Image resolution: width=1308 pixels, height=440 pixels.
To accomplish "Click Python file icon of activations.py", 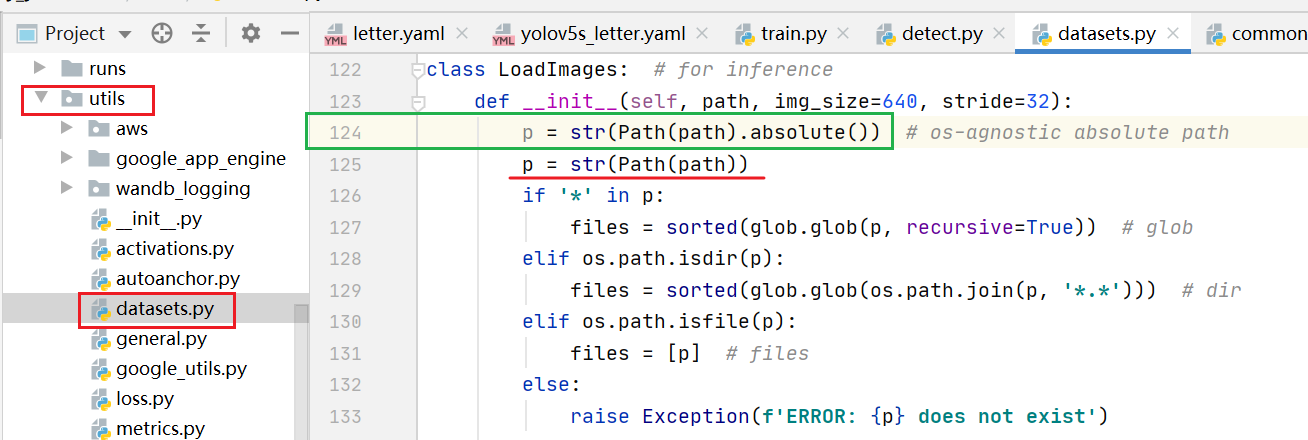I will (99, 249).
